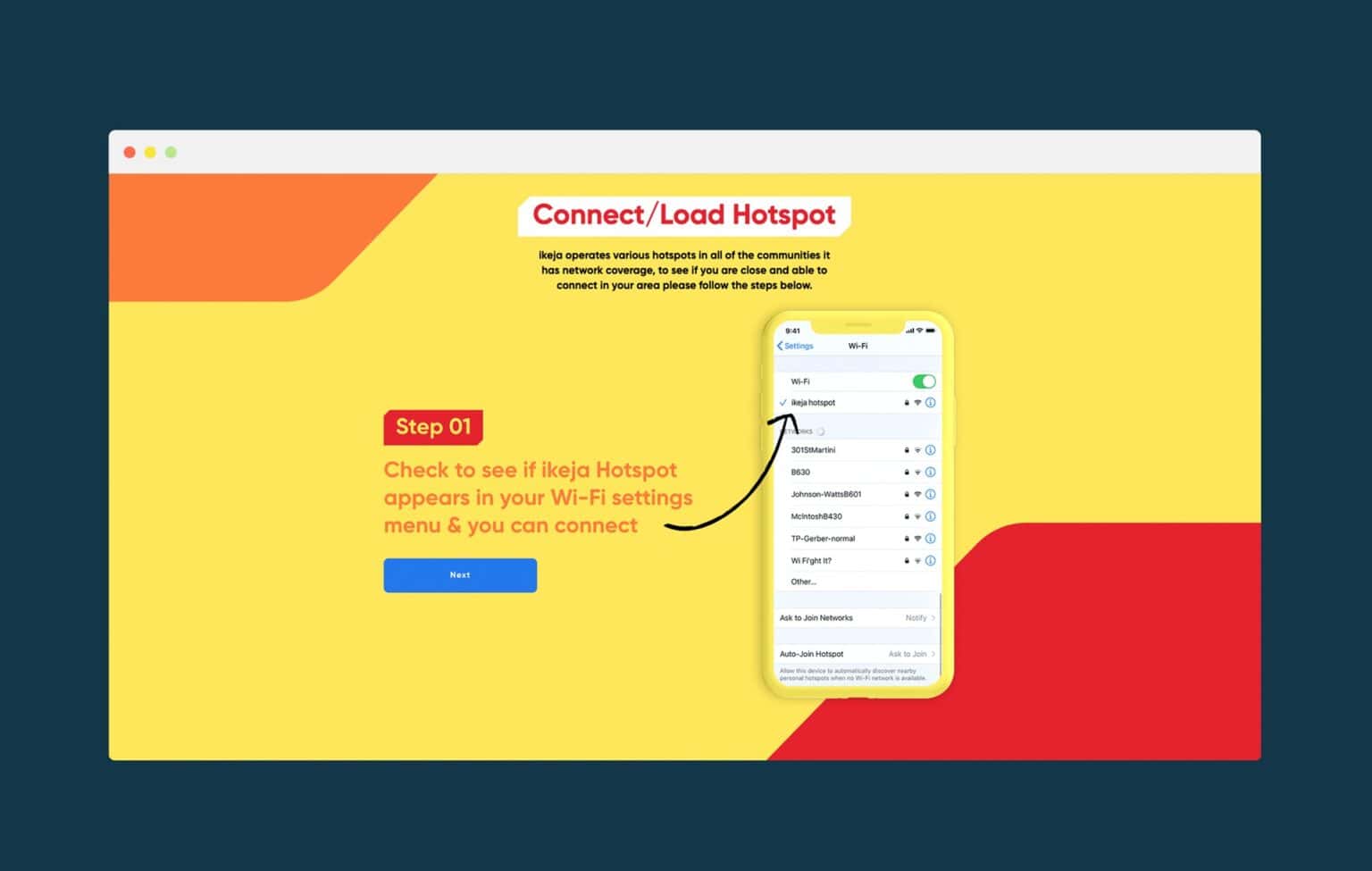Click the lock icon on ikeja hotspot row
The height and width of the screenshot is (871, 1372).
pos(906,403)
